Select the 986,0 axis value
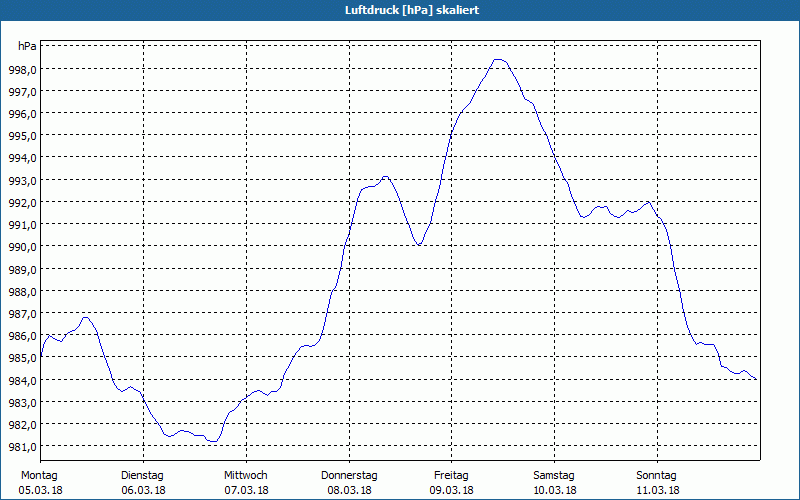Screen dimensions: 800x500 point(22,336)
